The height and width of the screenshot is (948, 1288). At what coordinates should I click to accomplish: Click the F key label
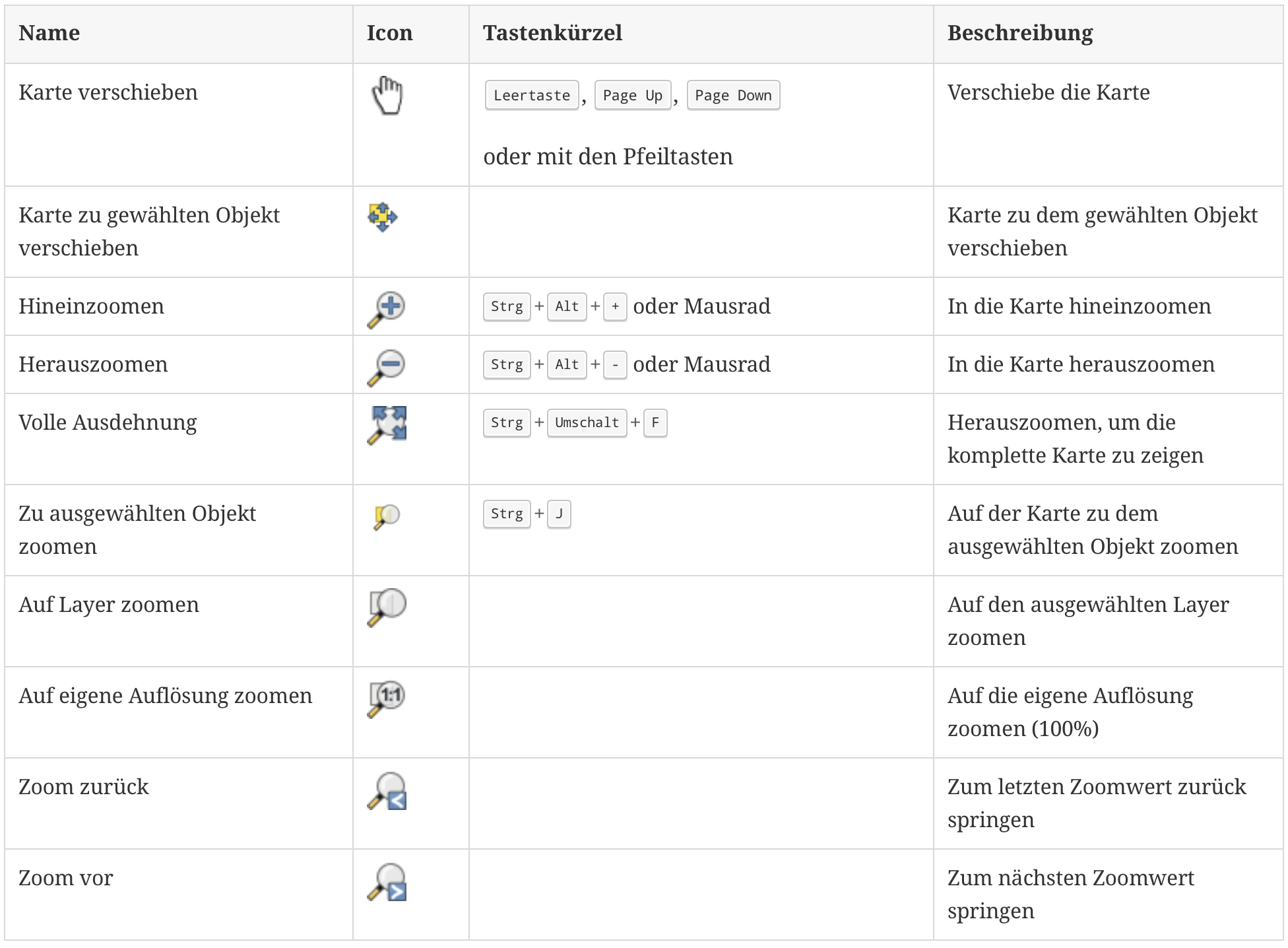(655, 423)
